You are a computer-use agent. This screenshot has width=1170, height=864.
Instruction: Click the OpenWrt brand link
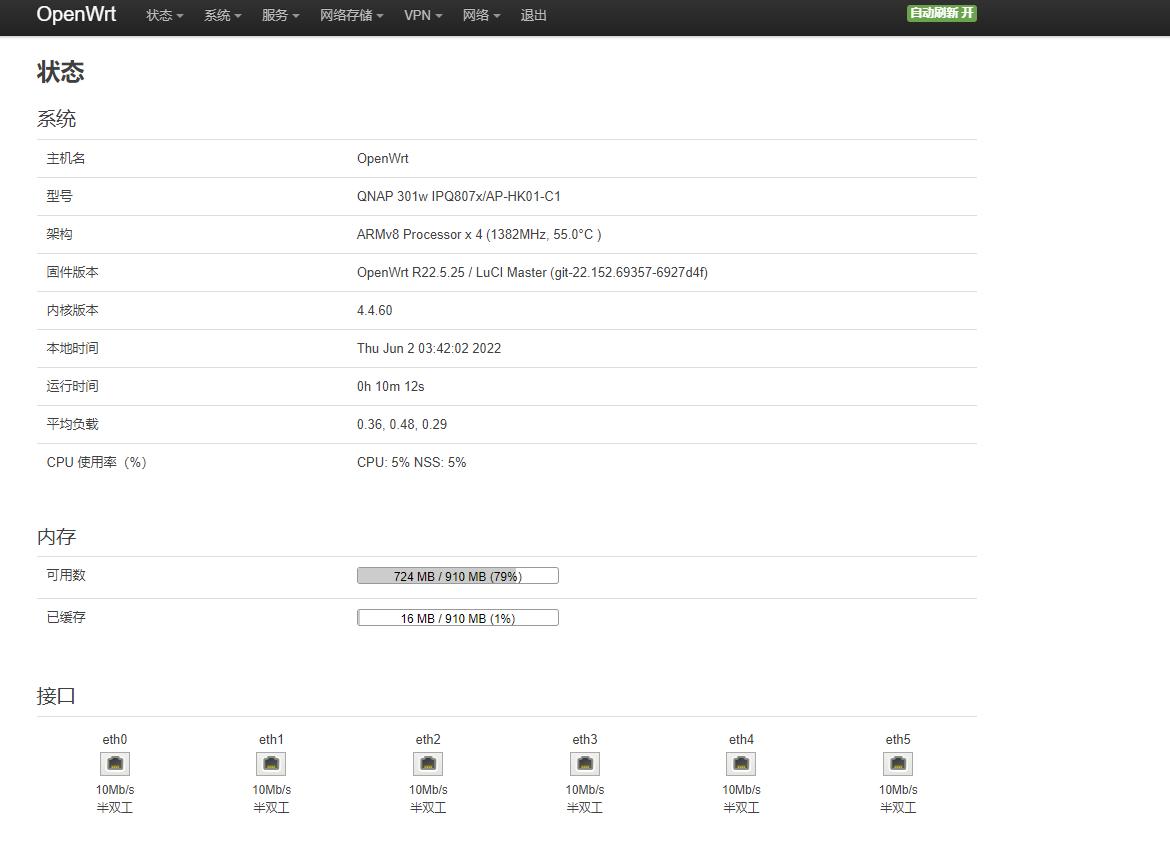pos(76,14)
